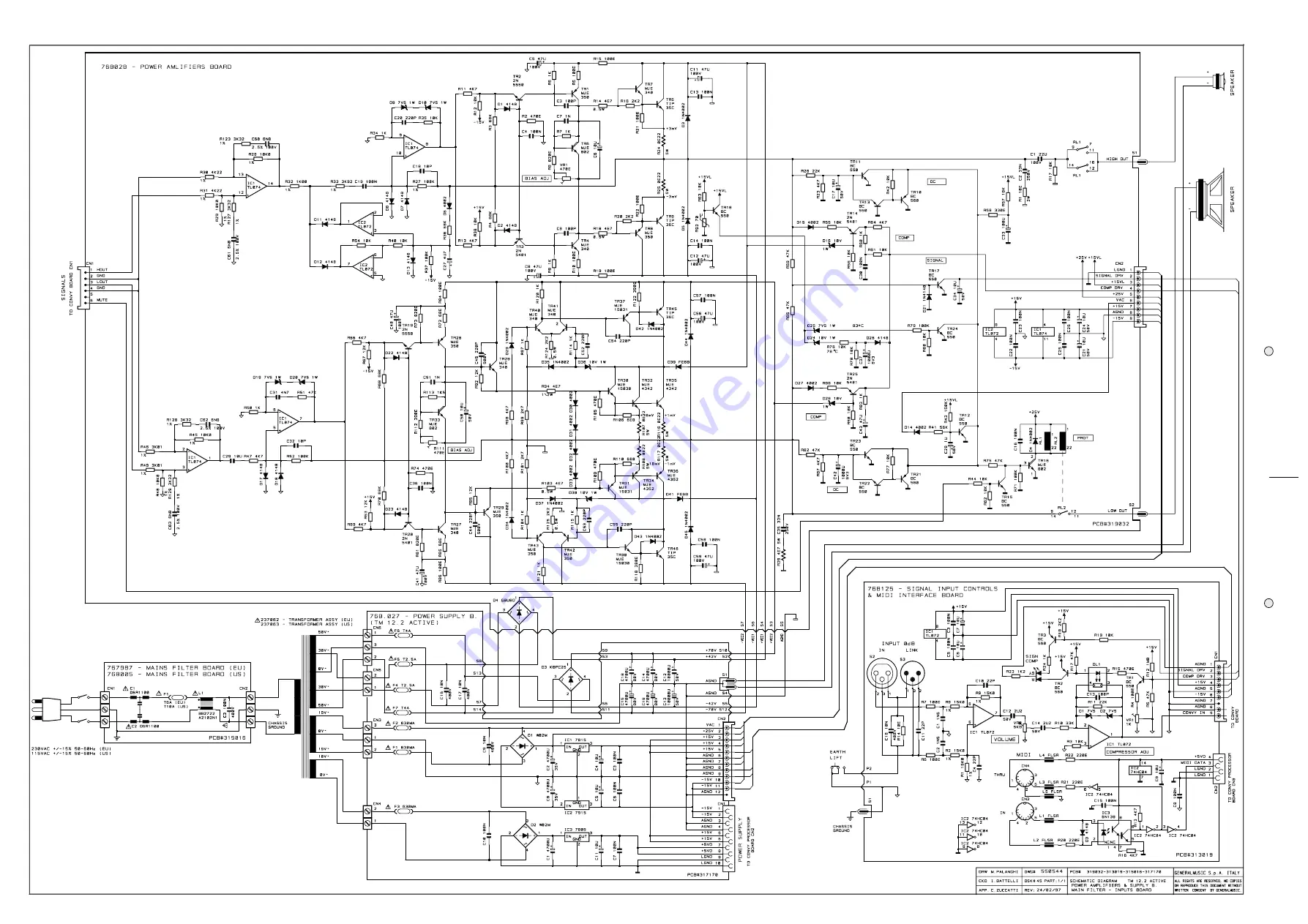
Task: Click the '768.027 - POWER SUPPLY B.' title
Action: (x=422, y=616)
